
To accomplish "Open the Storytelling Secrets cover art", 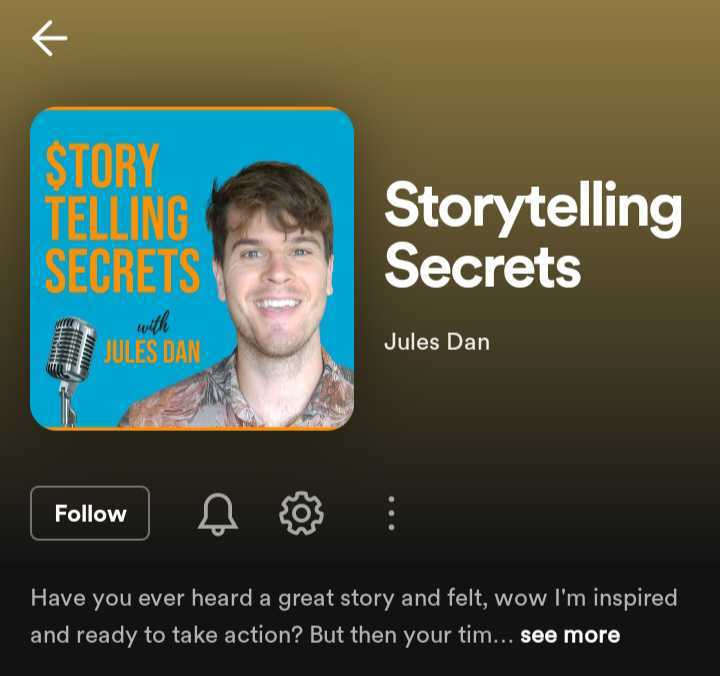I will click(x=192, y=269).
